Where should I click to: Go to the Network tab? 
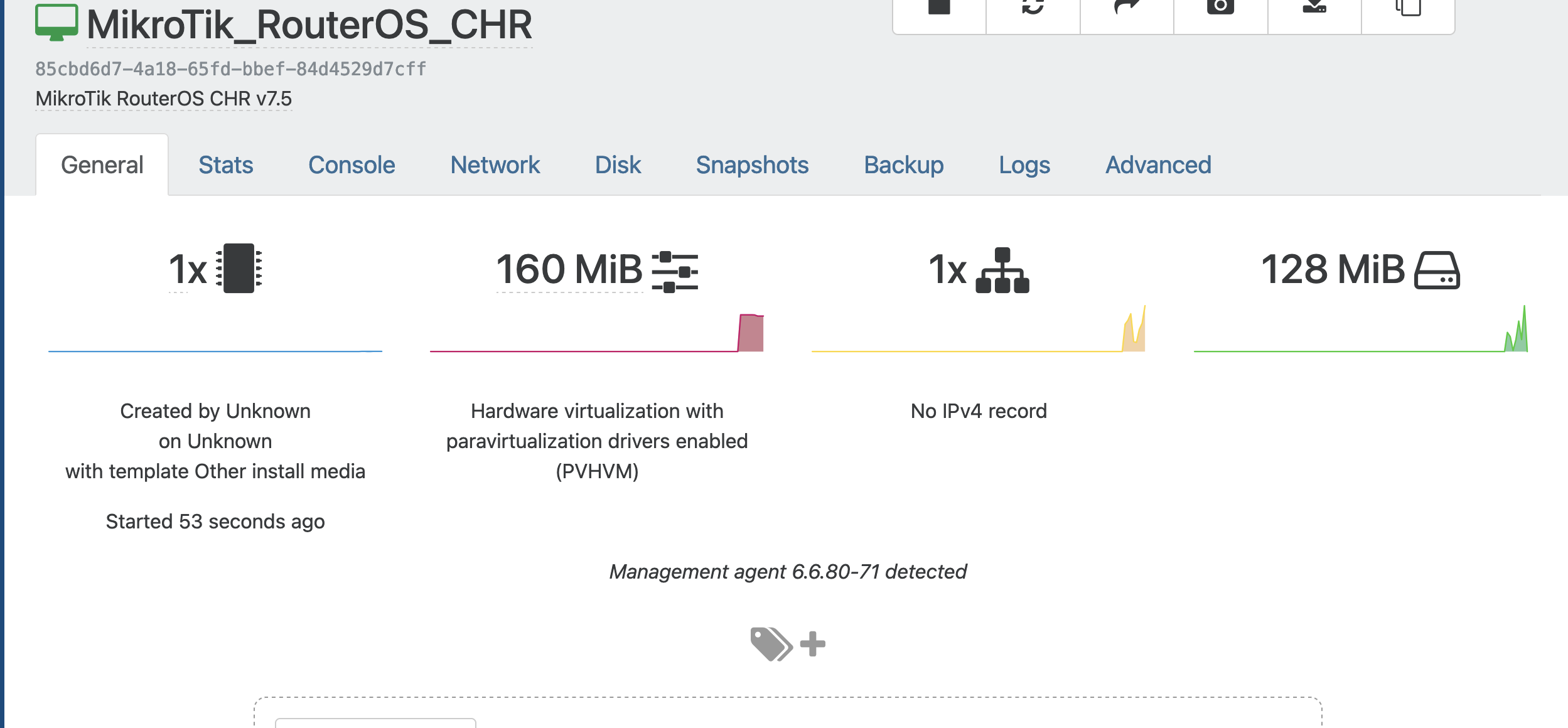point(495,165)
